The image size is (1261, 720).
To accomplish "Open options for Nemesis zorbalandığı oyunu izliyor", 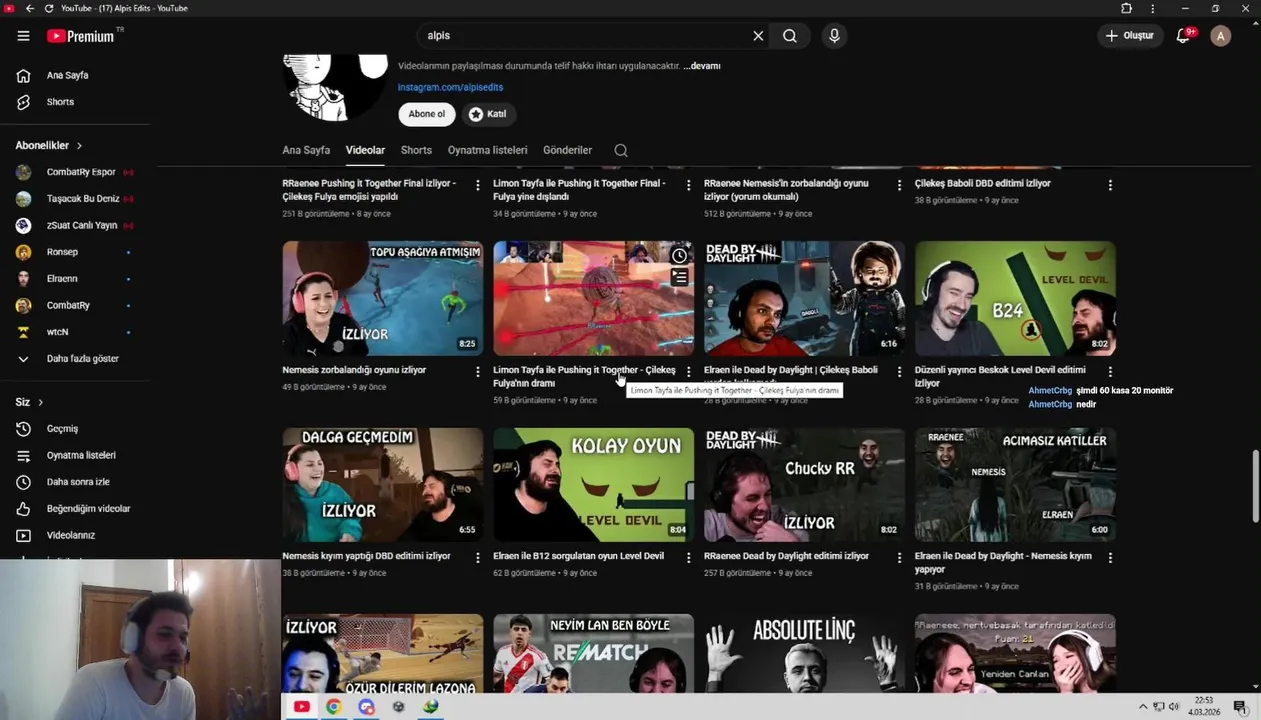I will coord(477,371).
